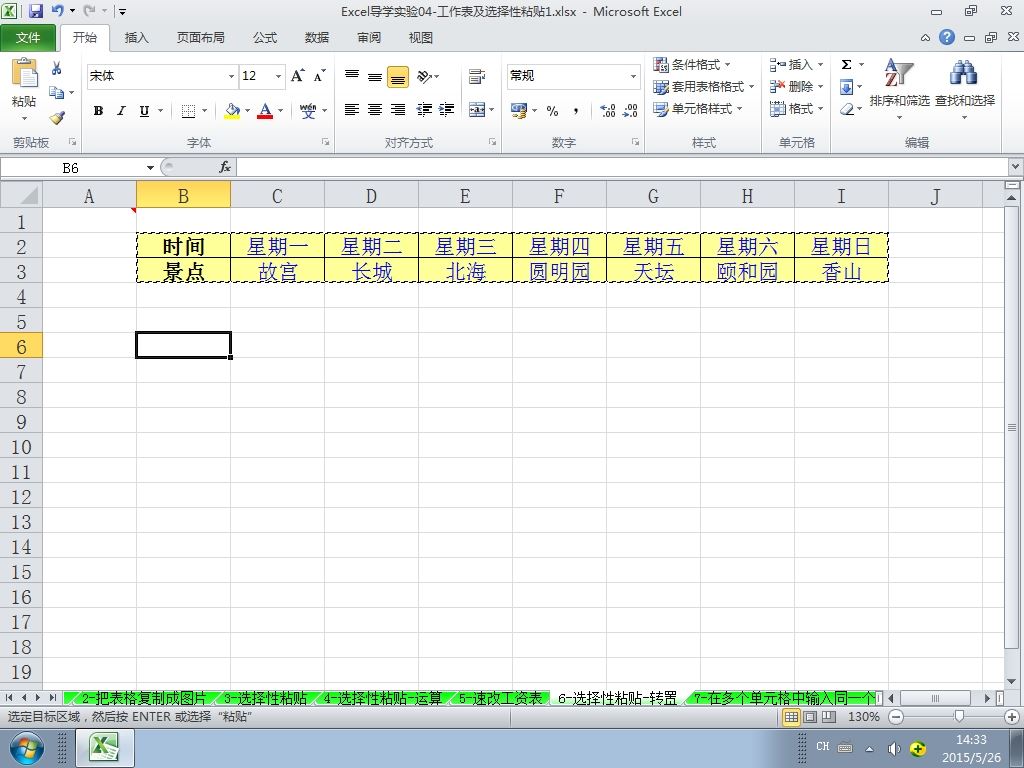This screenshot has width=1024, height=768.
Task: Decrease indent icon
Action: click(424, 110)
